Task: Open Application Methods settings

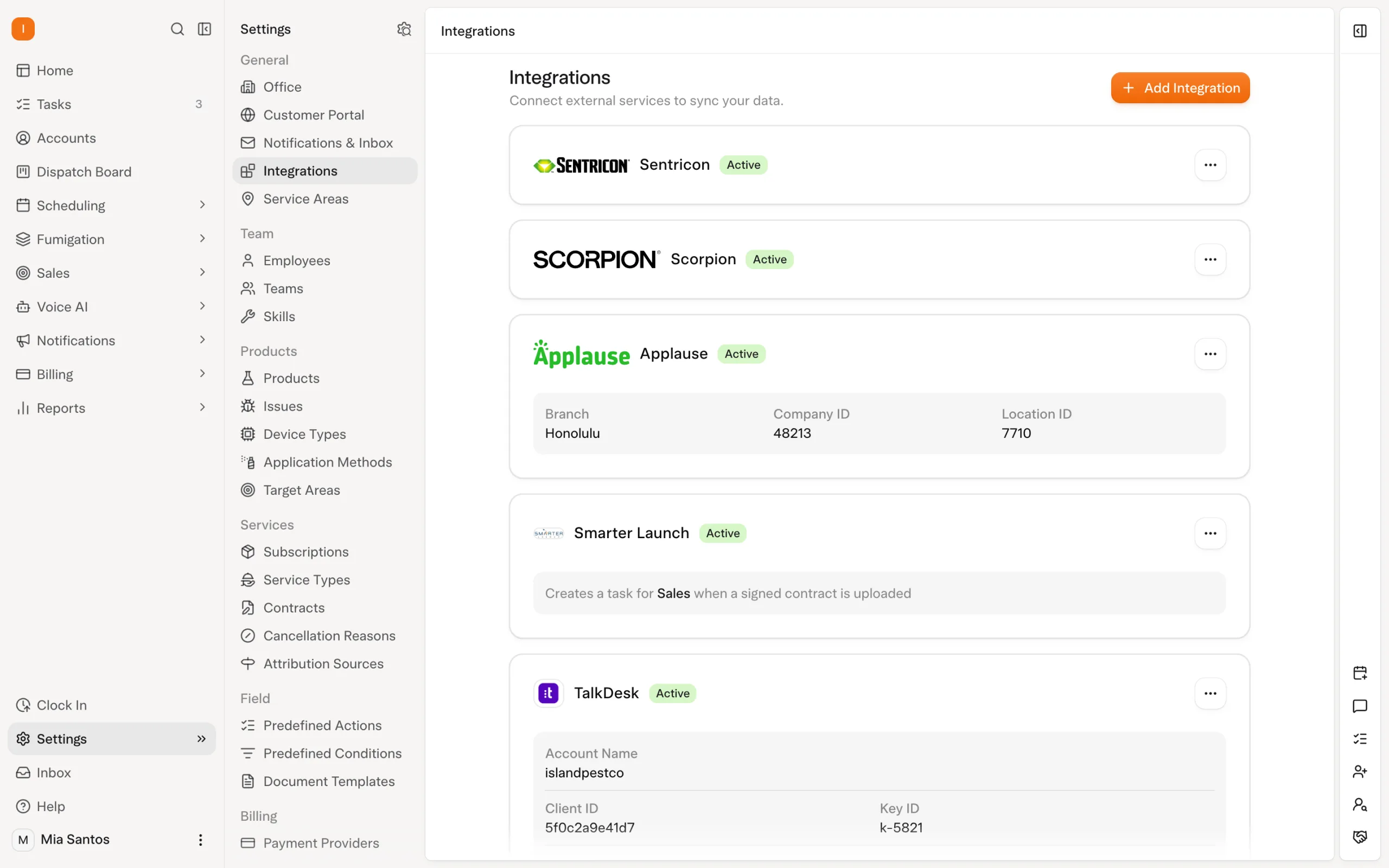Action: (325, 462)
